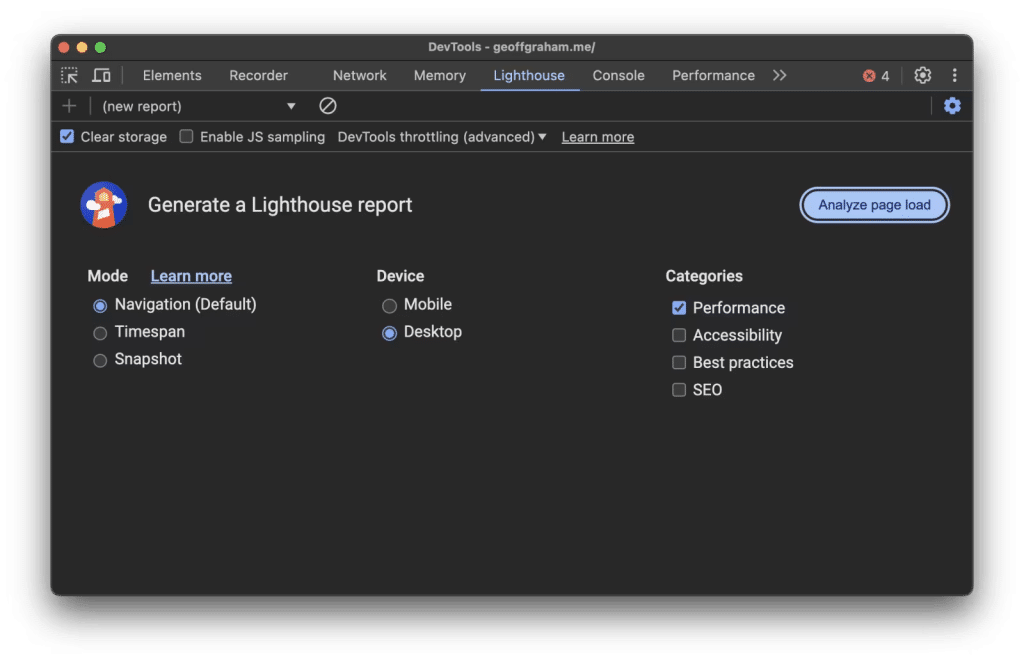Click the red error count indicator
The image size is (1024, 663).
[x=876, y=76]
